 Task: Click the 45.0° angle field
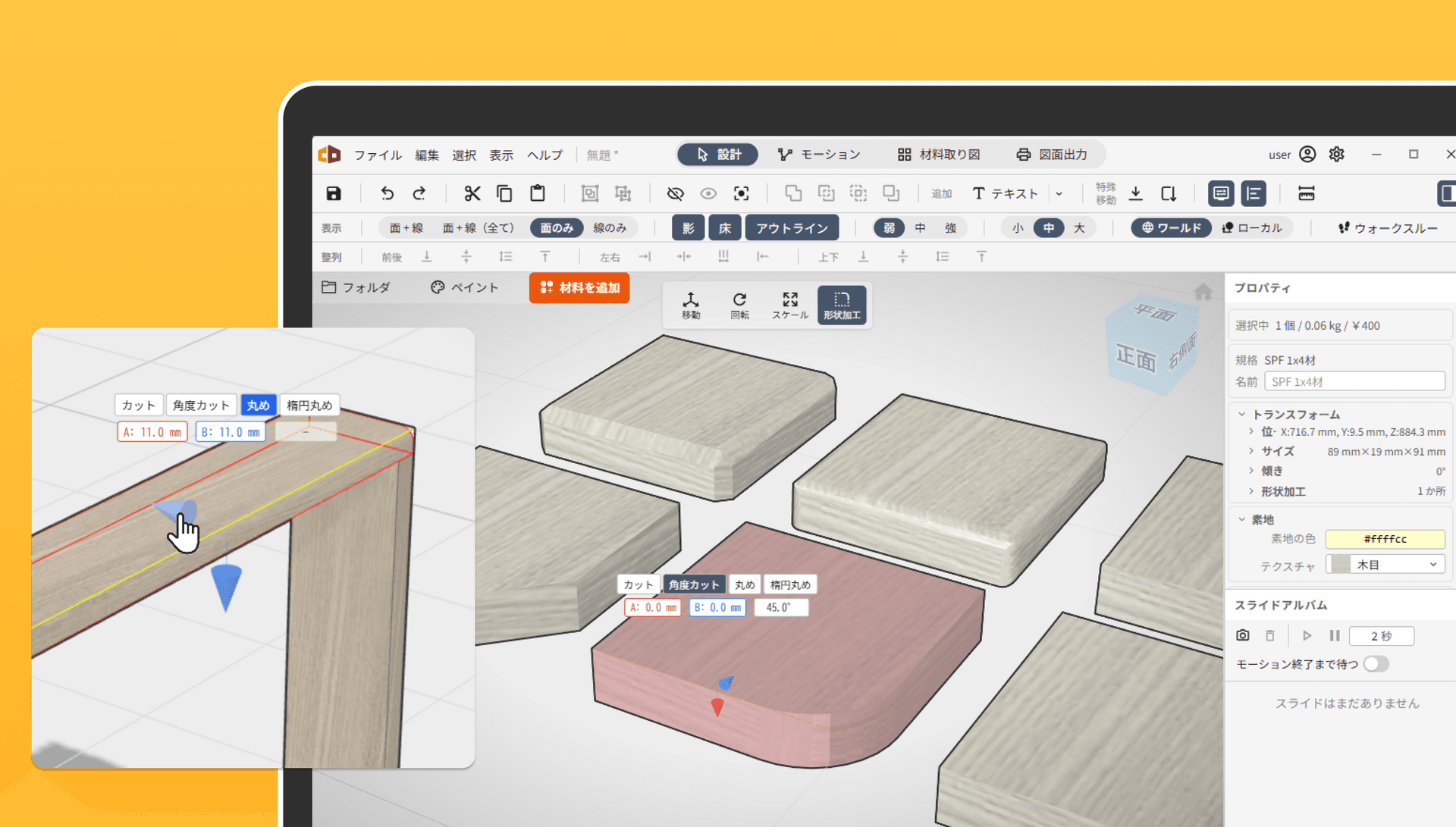click(781, 607)
